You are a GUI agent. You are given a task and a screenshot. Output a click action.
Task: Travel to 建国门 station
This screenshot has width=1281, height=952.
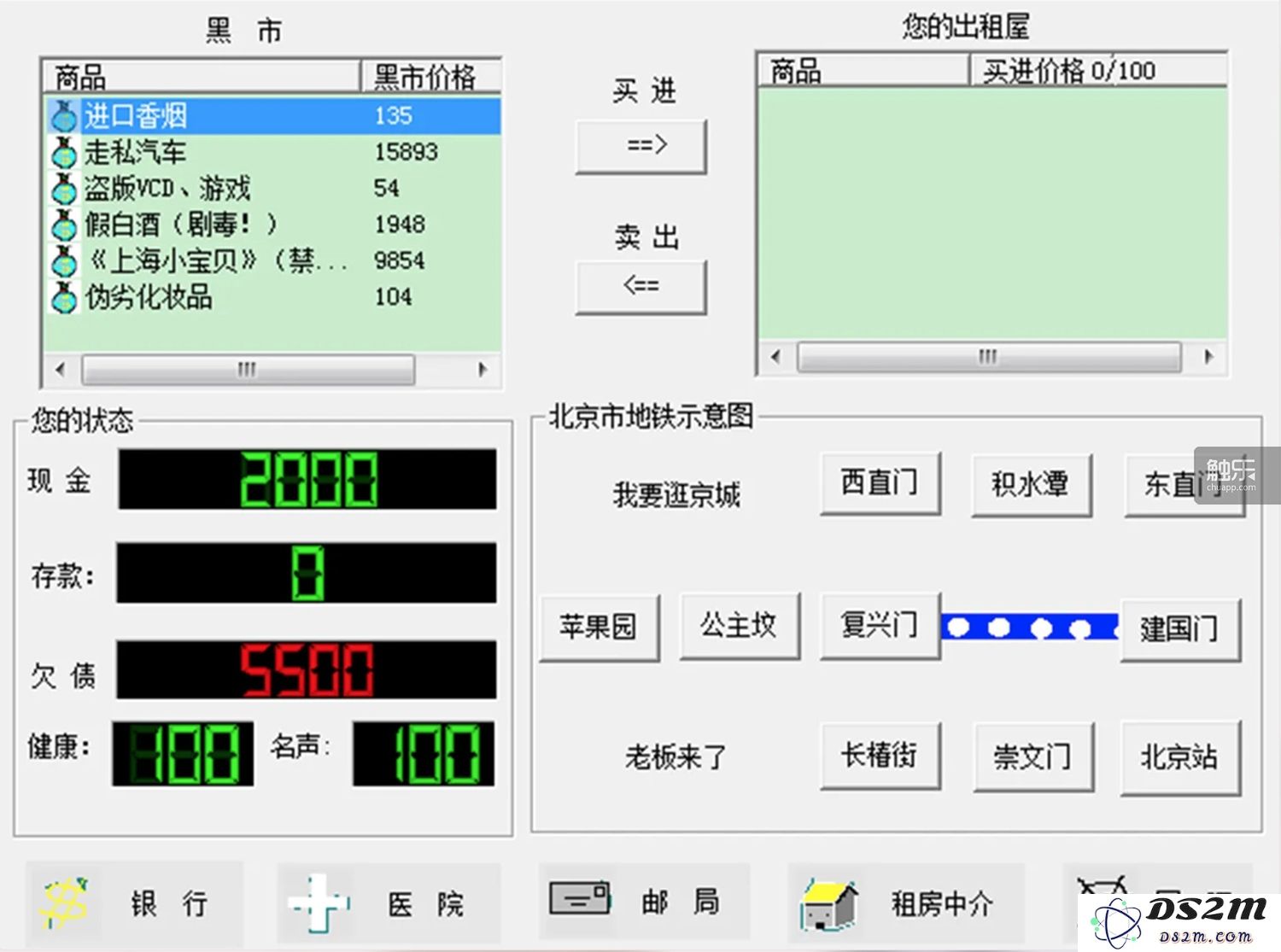click(x=1180, y=630)
